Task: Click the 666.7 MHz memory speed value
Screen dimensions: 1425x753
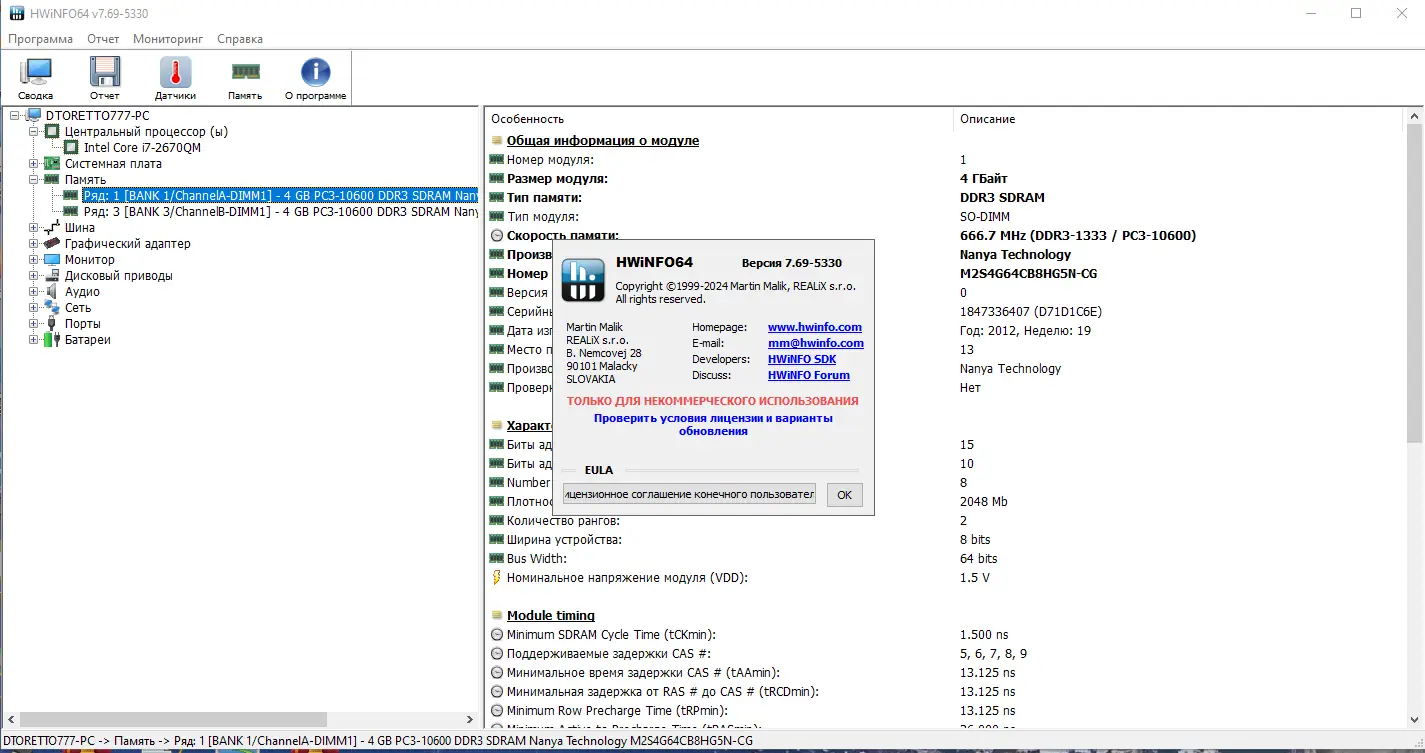Action: [x=1078, y=236]
